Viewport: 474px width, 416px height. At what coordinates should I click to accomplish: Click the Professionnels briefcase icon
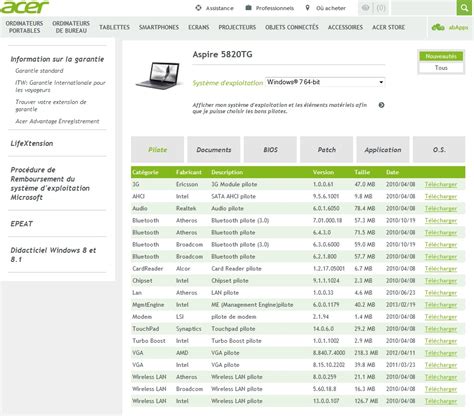(x=248, y=8)
